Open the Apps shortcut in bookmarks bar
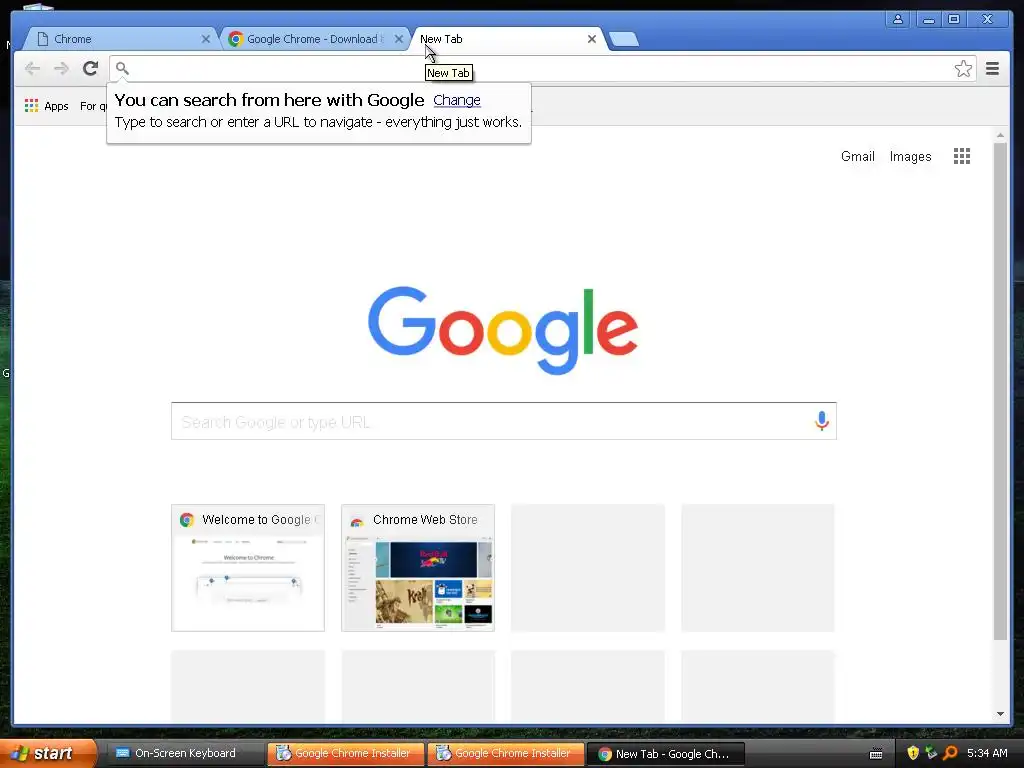1024x768 pixels. click(x=46, y=106)
